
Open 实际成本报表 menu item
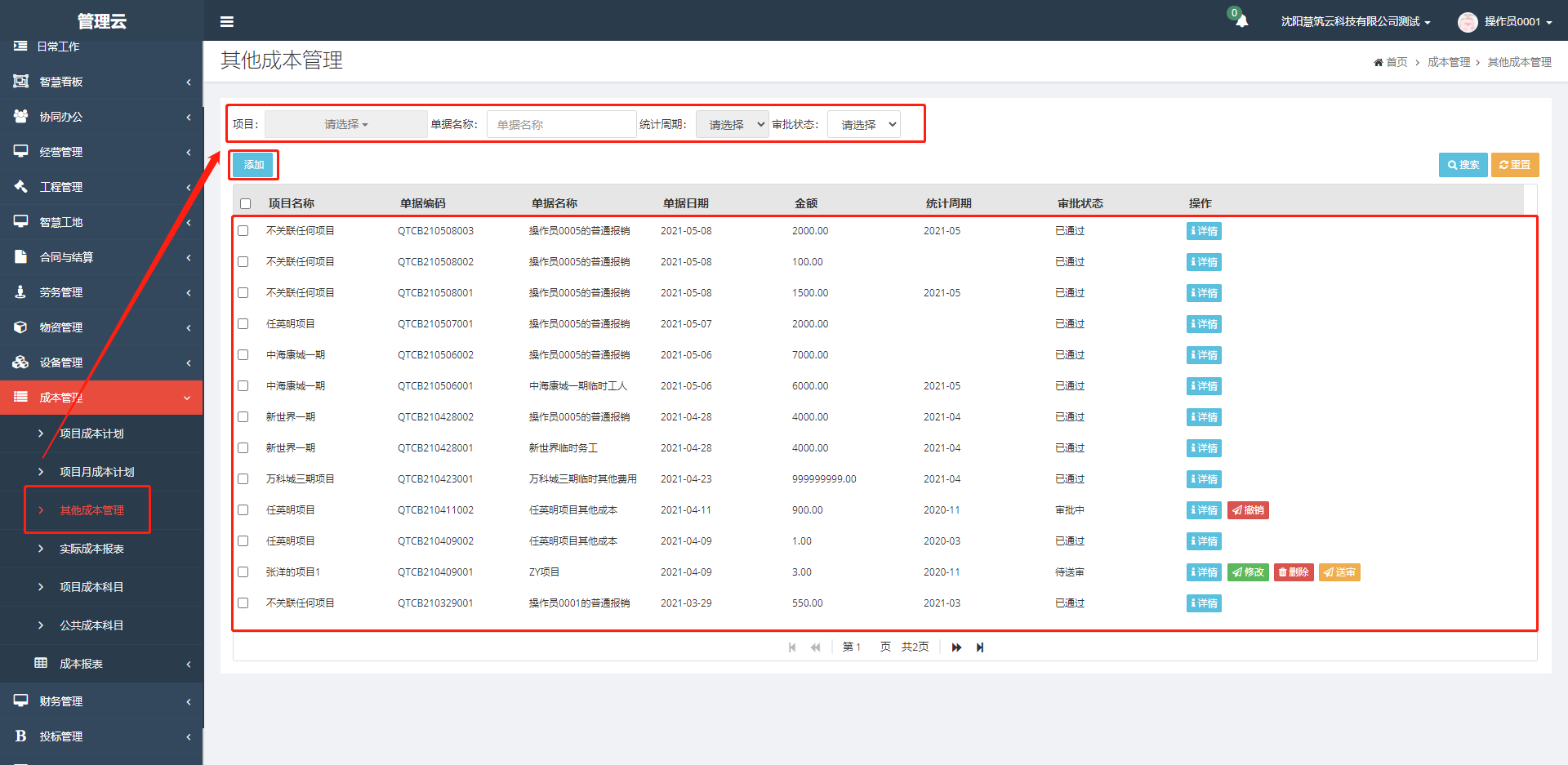[91, 549]
